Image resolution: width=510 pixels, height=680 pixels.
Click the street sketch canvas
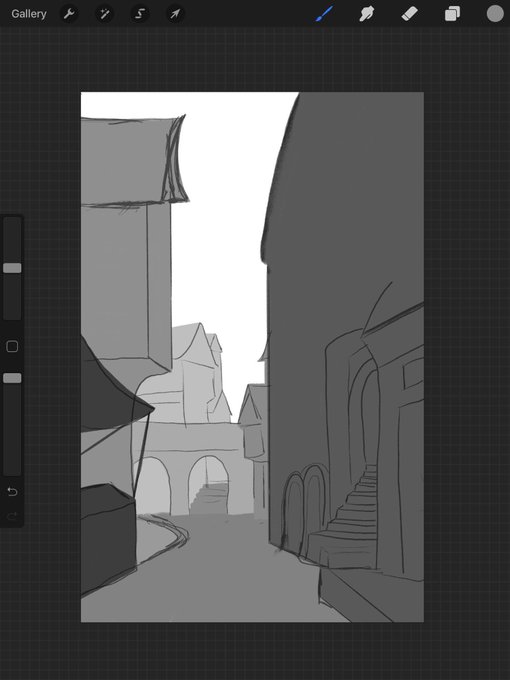click(252, 357)
